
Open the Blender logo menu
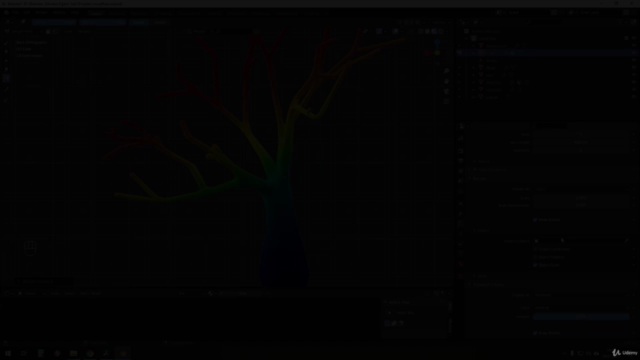pyautogui.click(x=6, y=13)
